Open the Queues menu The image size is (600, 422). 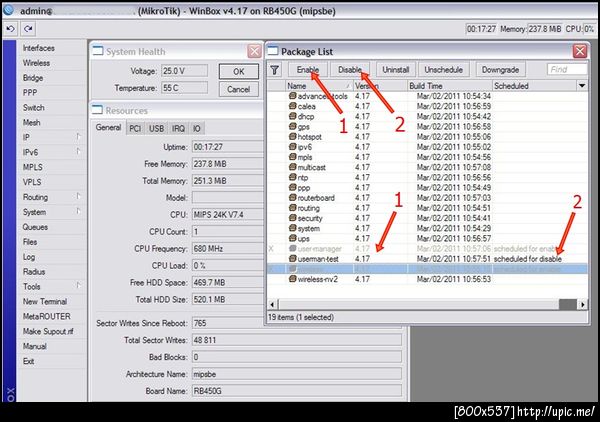(x=35, y=227)
